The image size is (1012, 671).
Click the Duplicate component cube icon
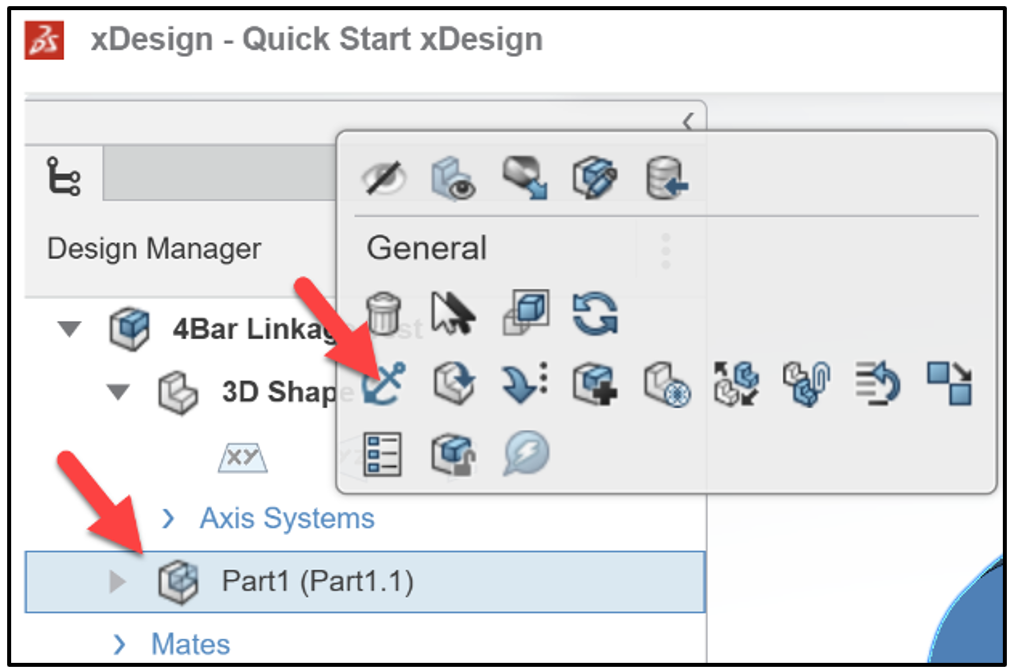tap(523, 311)
